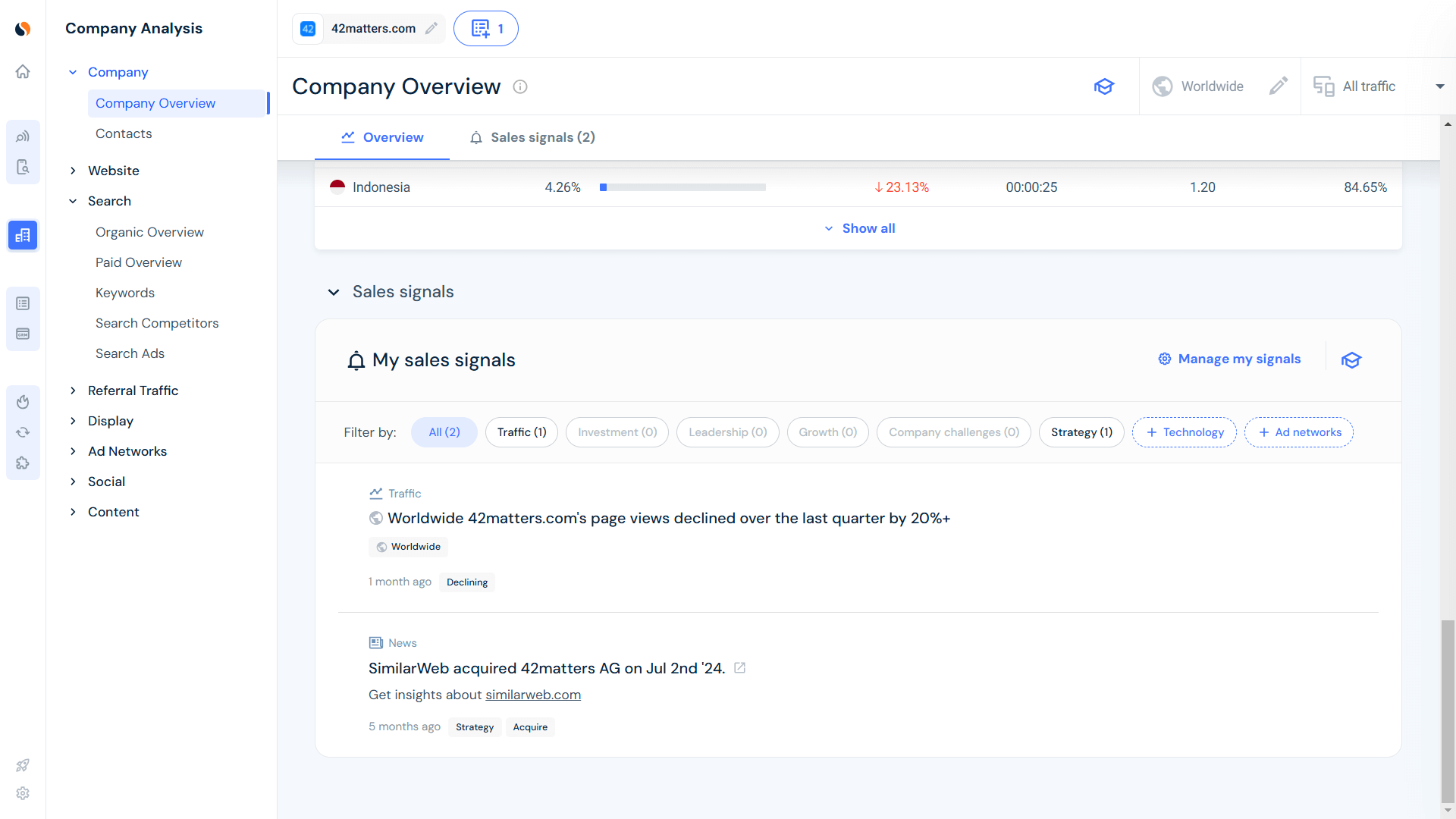The width and height of the screenshot is (1456, 819).
Task: Click the puzzle-piece integrations icon
Action: [x=23, y=463]
